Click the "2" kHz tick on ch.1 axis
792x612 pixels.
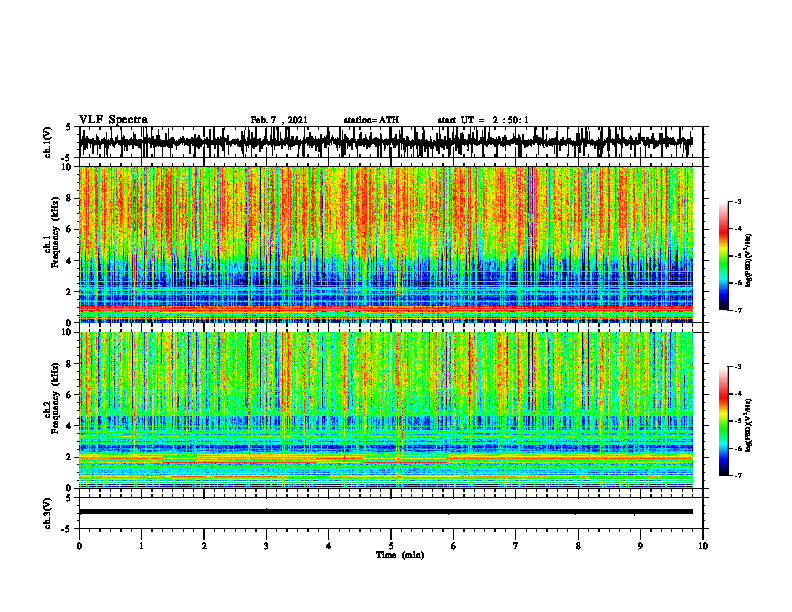pos(70,292)
